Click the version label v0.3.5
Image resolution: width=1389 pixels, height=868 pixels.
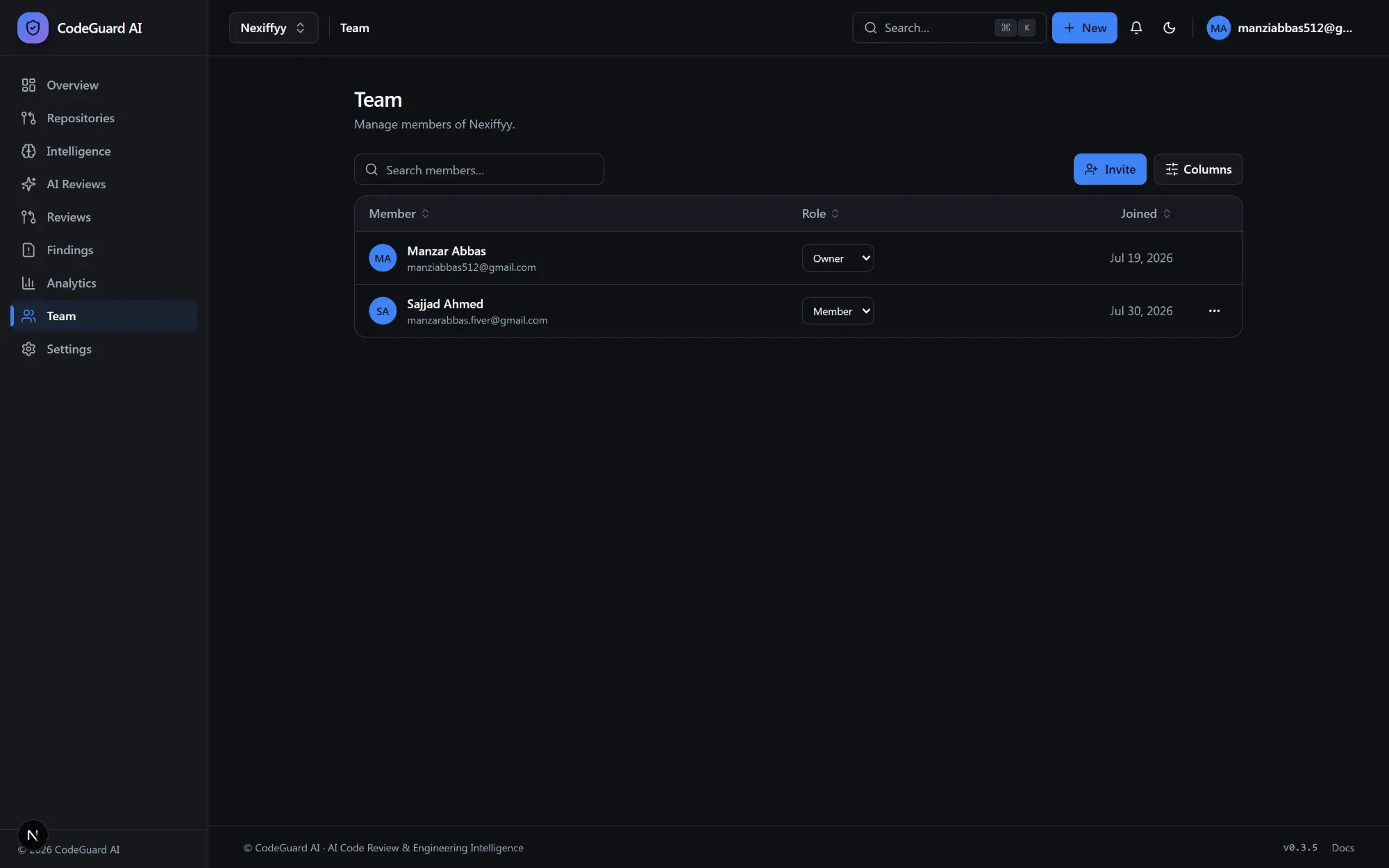pos(1300,848)
